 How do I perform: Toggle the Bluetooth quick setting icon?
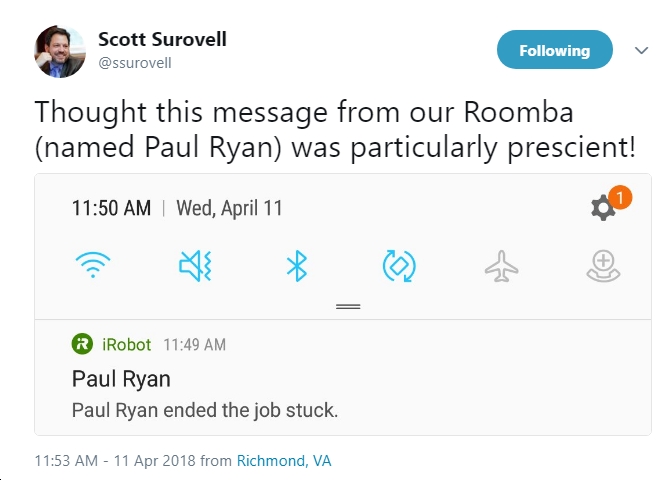297,266
